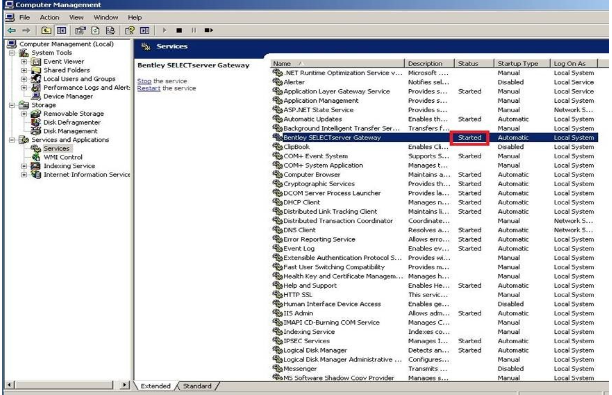Viewport: 612px width, 395px height.
Task: Click the Disk Defragmenter tree icon
Action: coord(36,122)
